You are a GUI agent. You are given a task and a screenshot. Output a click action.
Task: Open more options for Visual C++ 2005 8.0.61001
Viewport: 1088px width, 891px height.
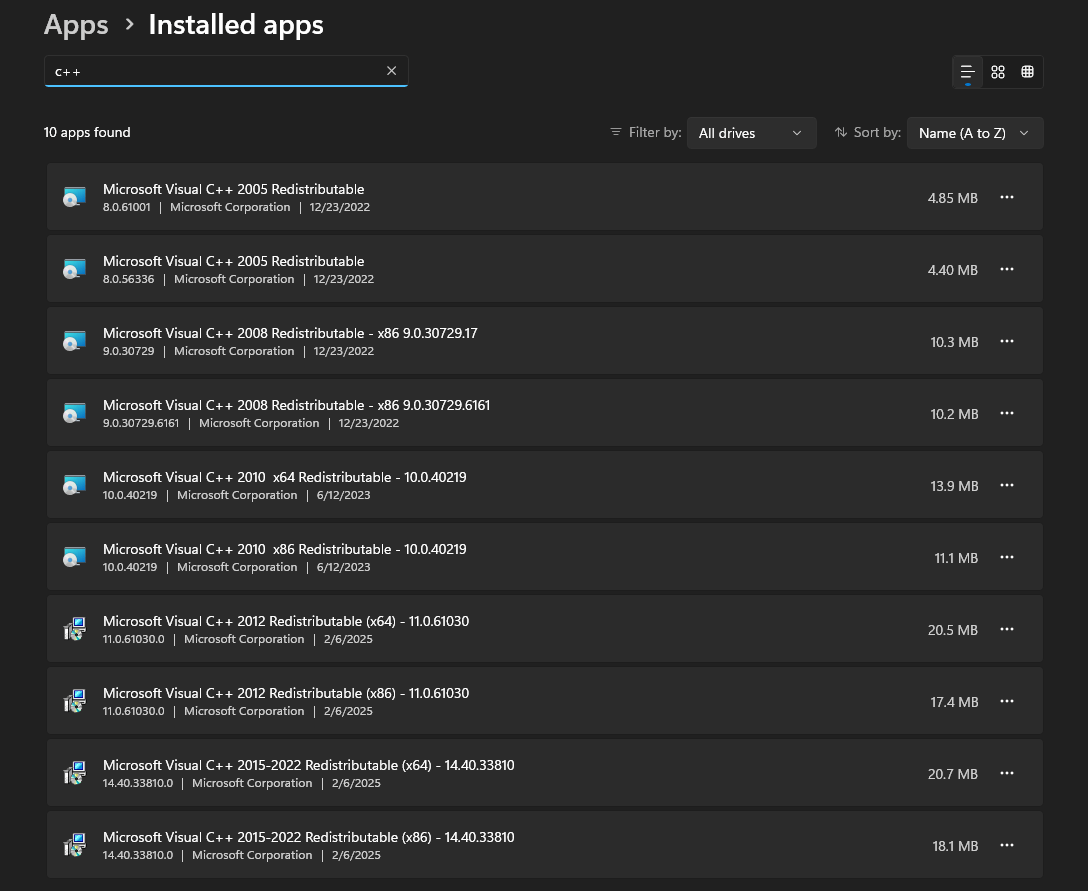pyautogui.click(x=1007, y=198)
